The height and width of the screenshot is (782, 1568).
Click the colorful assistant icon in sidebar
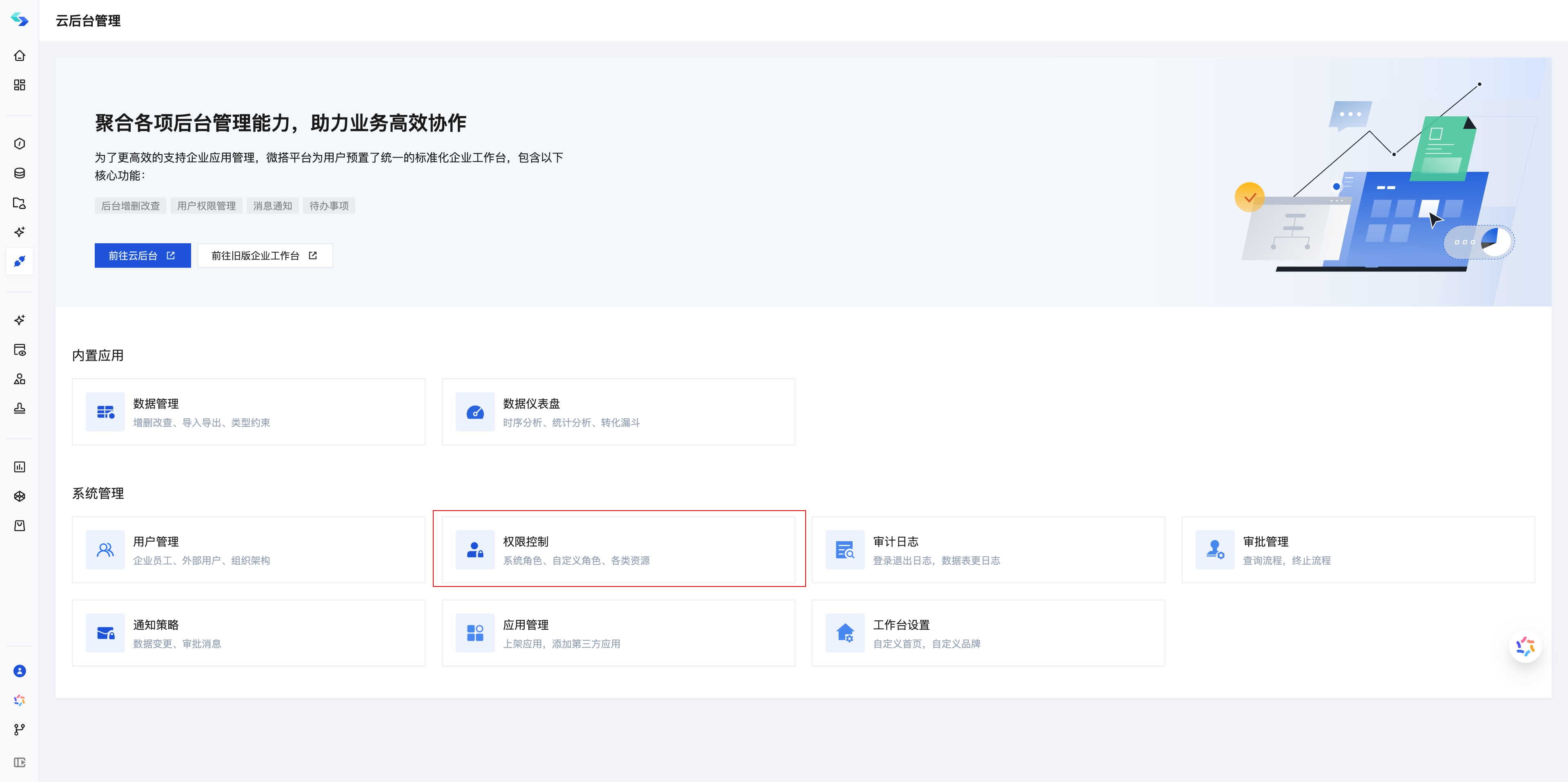(20, 700)
